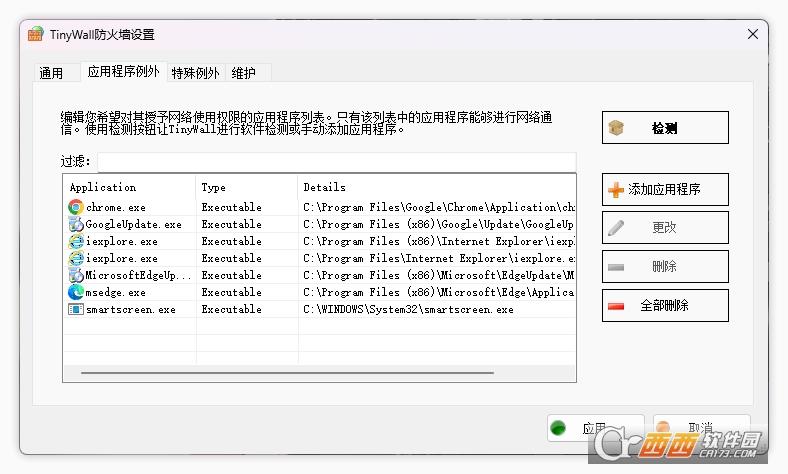The height and width of the screenshot is (474, 788).
Task: Click the 删除 delete button
Action: pyautogui.click(x=665, y=266)
